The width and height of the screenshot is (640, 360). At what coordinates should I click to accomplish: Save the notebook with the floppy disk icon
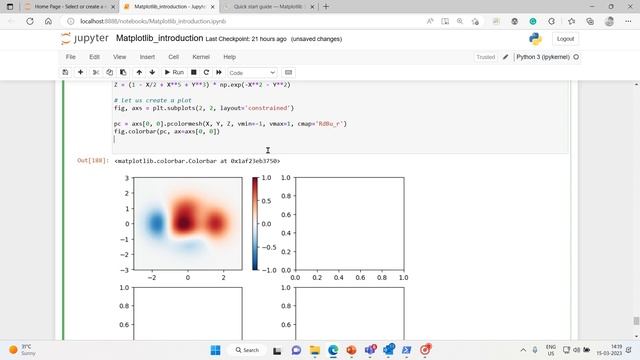click(x=65, y=72)
